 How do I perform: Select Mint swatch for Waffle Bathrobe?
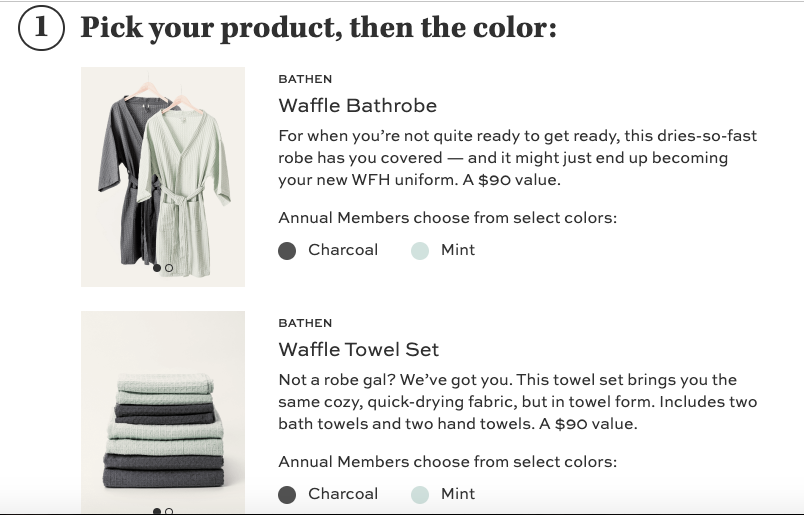tap(420, 251)
